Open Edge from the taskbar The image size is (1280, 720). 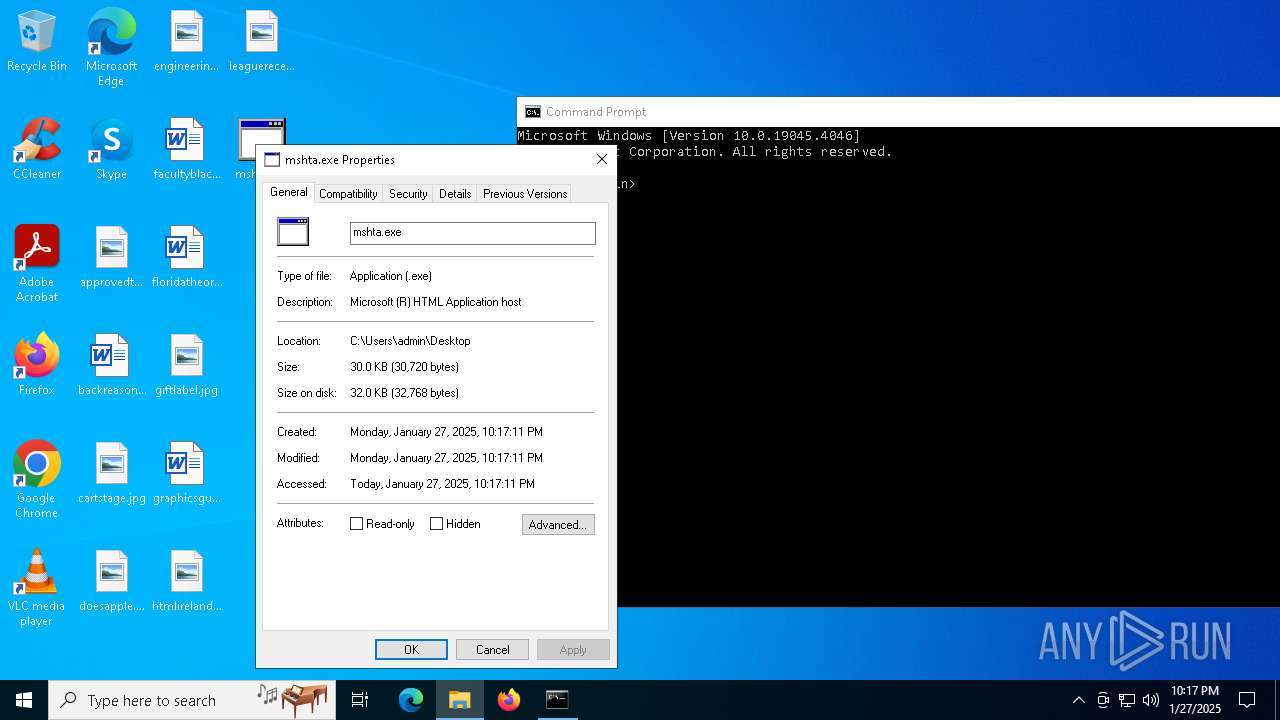point(411,700)
